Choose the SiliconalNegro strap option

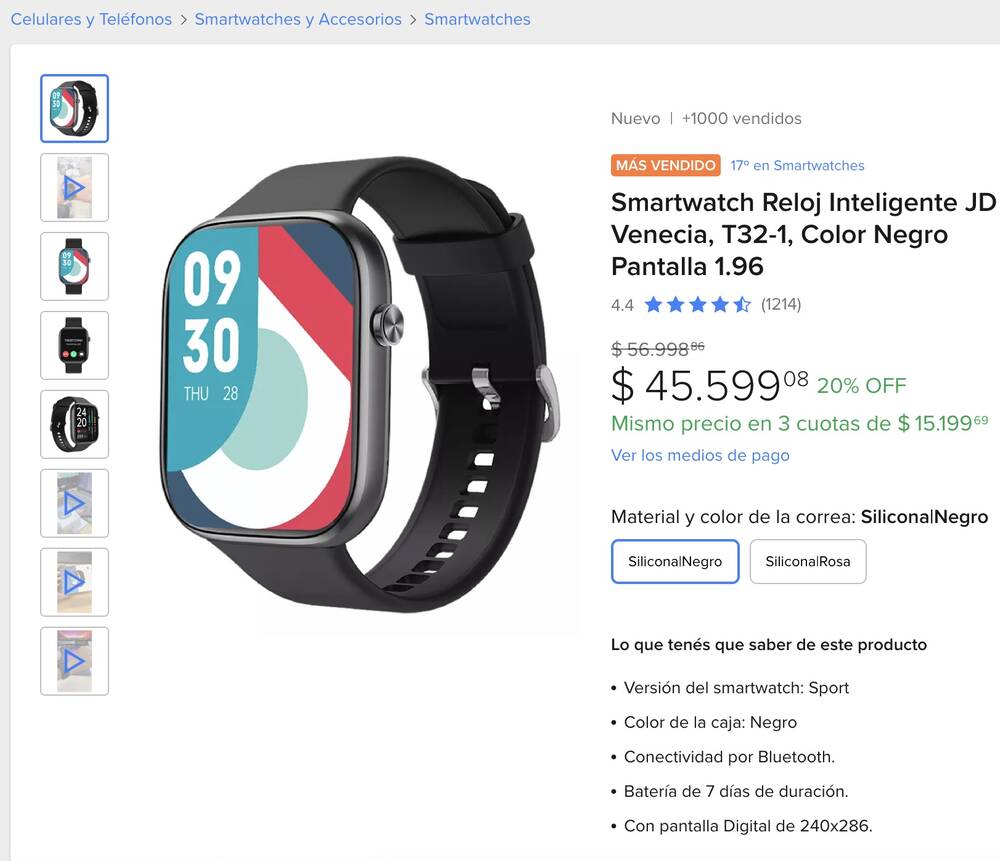click(x=675, y=561)
